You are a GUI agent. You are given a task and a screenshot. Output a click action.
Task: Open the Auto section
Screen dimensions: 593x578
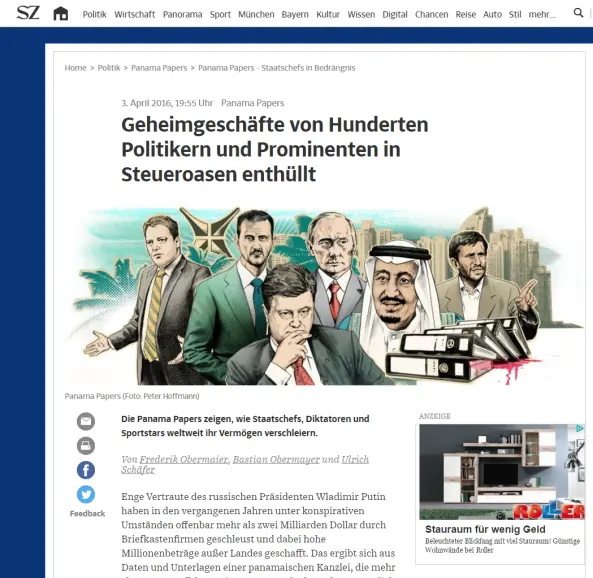click(492, 14)
